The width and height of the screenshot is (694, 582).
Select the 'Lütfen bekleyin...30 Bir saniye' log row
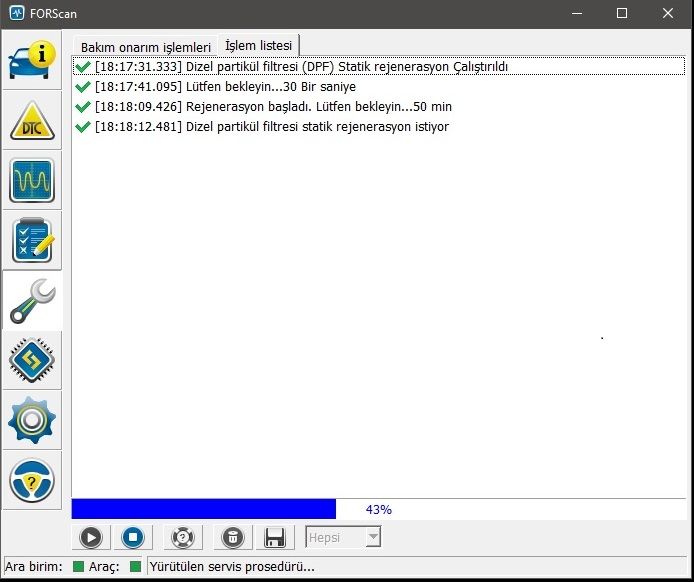[x=378, y=86]
